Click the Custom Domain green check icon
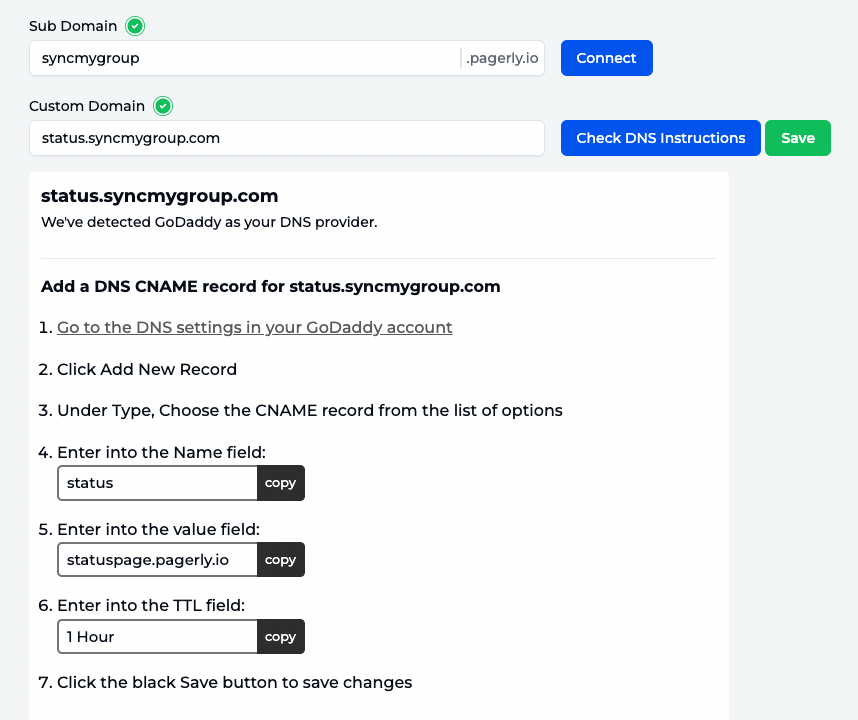858x720 pixels. click(x=163, y=106)
